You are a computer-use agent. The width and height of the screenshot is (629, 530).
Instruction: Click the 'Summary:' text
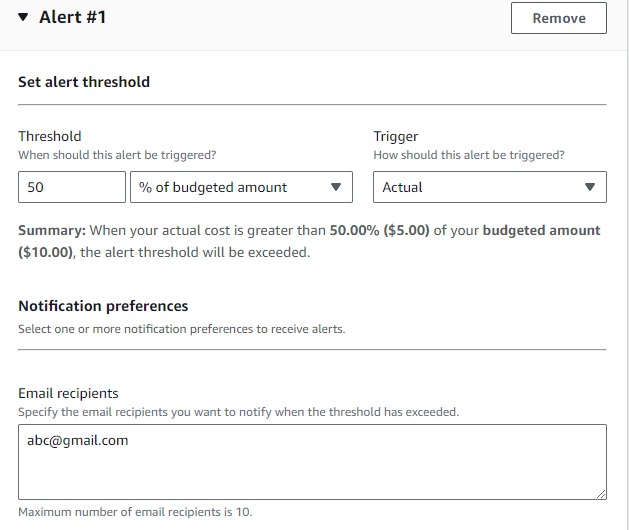52,230
